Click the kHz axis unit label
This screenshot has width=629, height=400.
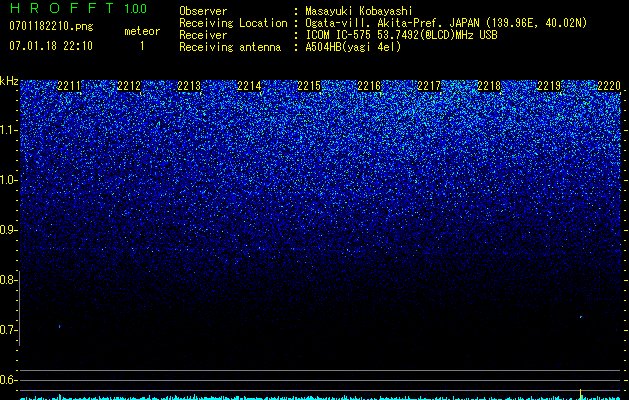point(9,81)
